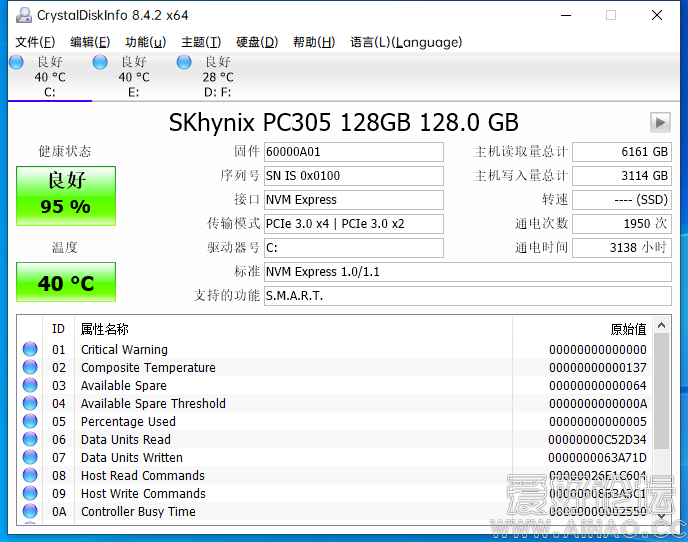Click the 40 °C temperature button
This screenshot has height=542, width=688.
click(66, 282)
